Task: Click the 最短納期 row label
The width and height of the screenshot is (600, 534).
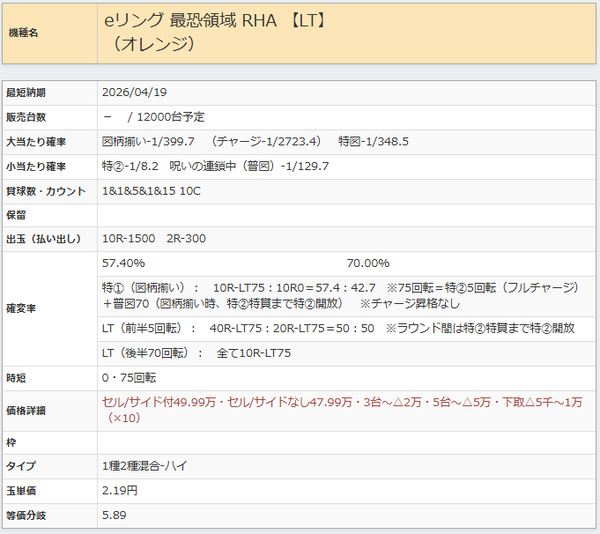Action: (x=26, y=93)
